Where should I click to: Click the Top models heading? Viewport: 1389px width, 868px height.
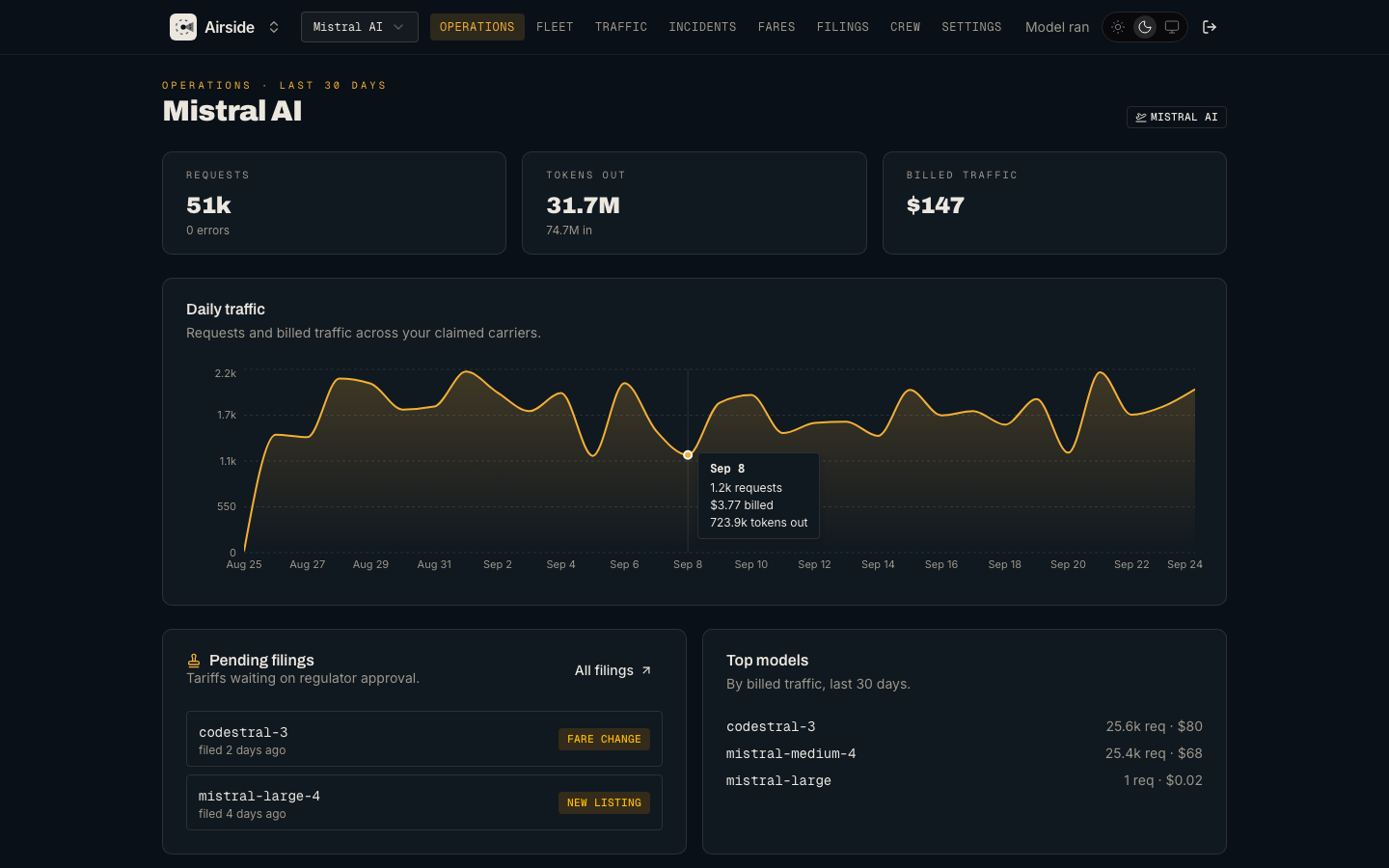768,661
